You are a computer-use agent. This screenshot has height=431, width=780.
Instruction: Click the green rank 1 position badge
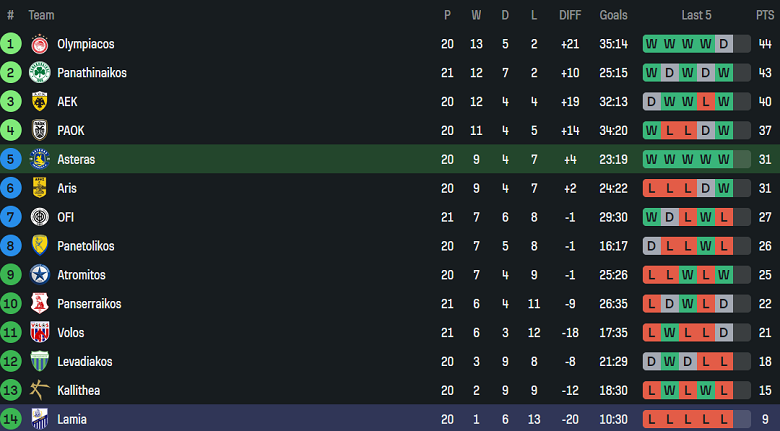coord(10,44)
